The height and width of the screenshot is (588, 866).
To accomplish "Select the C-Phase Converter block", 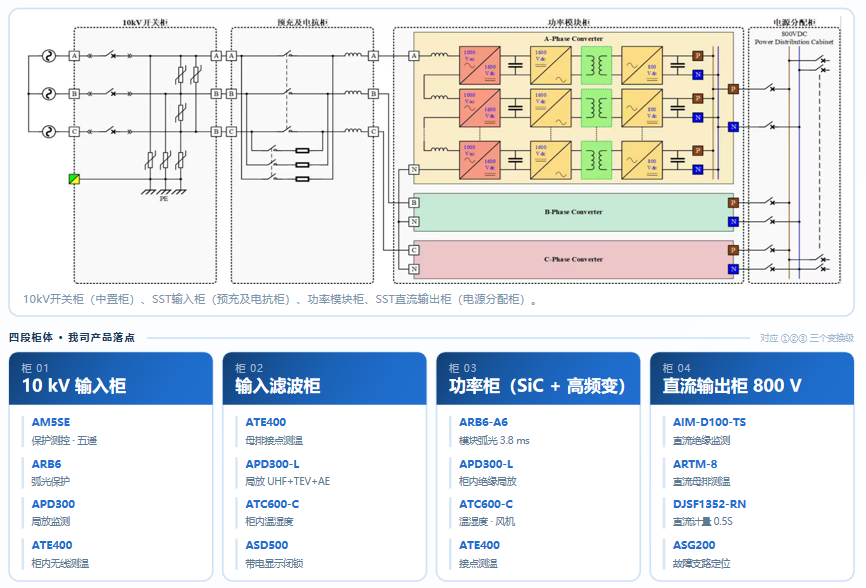I will pos(573,259).
